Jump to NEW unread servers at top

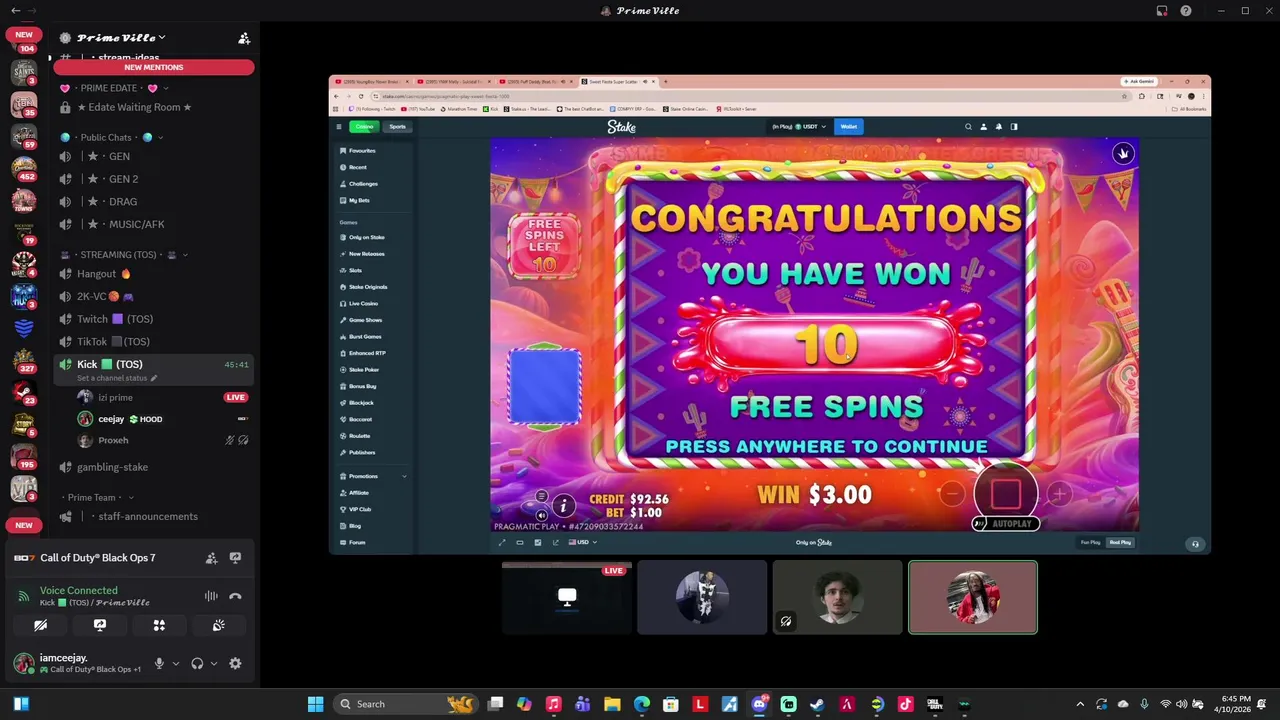pyautogui.click(x=24, y=34)
